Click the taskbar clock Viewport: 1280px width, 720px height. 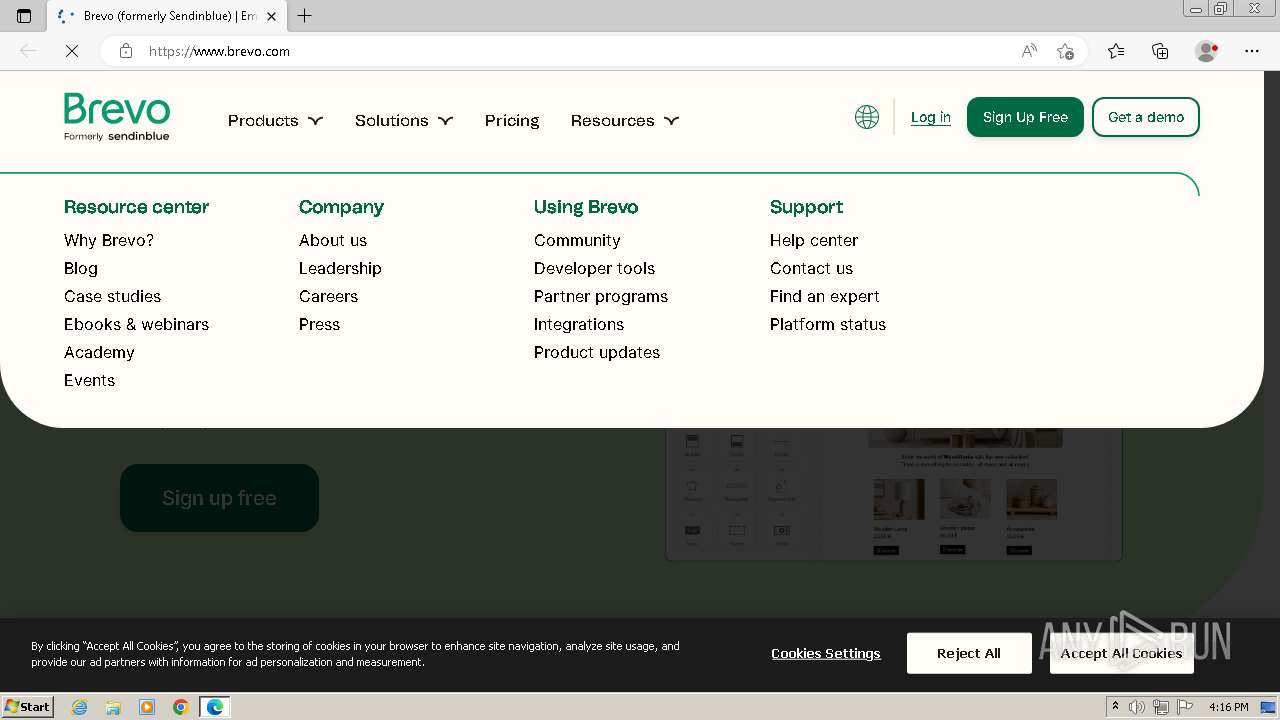pyautogui.click(x=1228, y=707)
